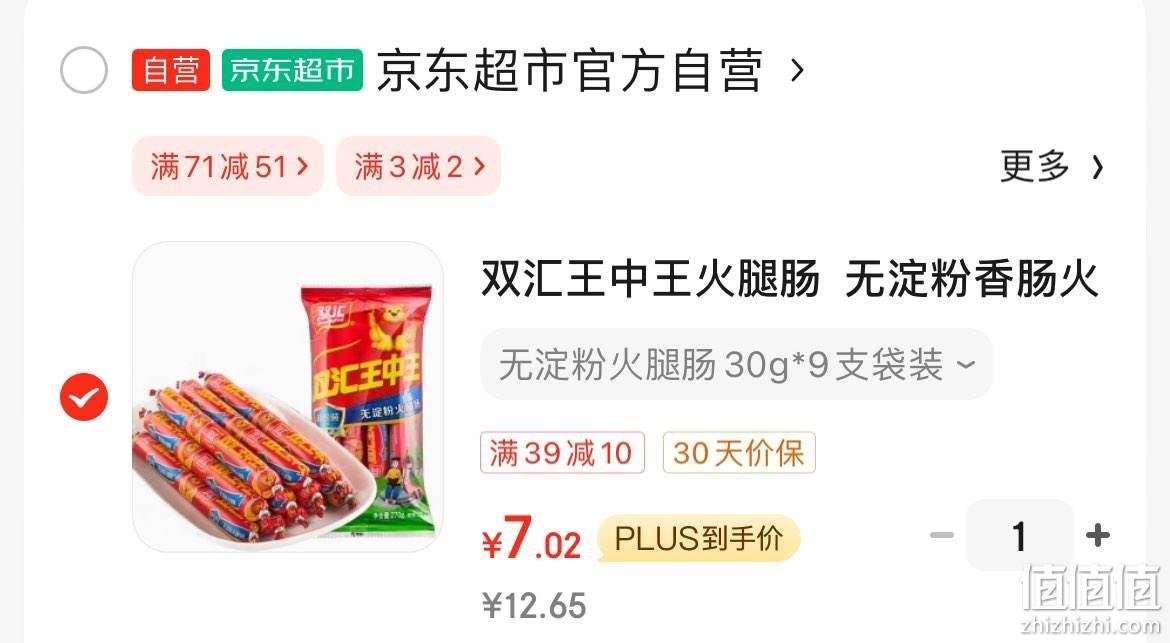Open the 满71减51 promotion tag

pyautogui.click(x=228, y=166)
